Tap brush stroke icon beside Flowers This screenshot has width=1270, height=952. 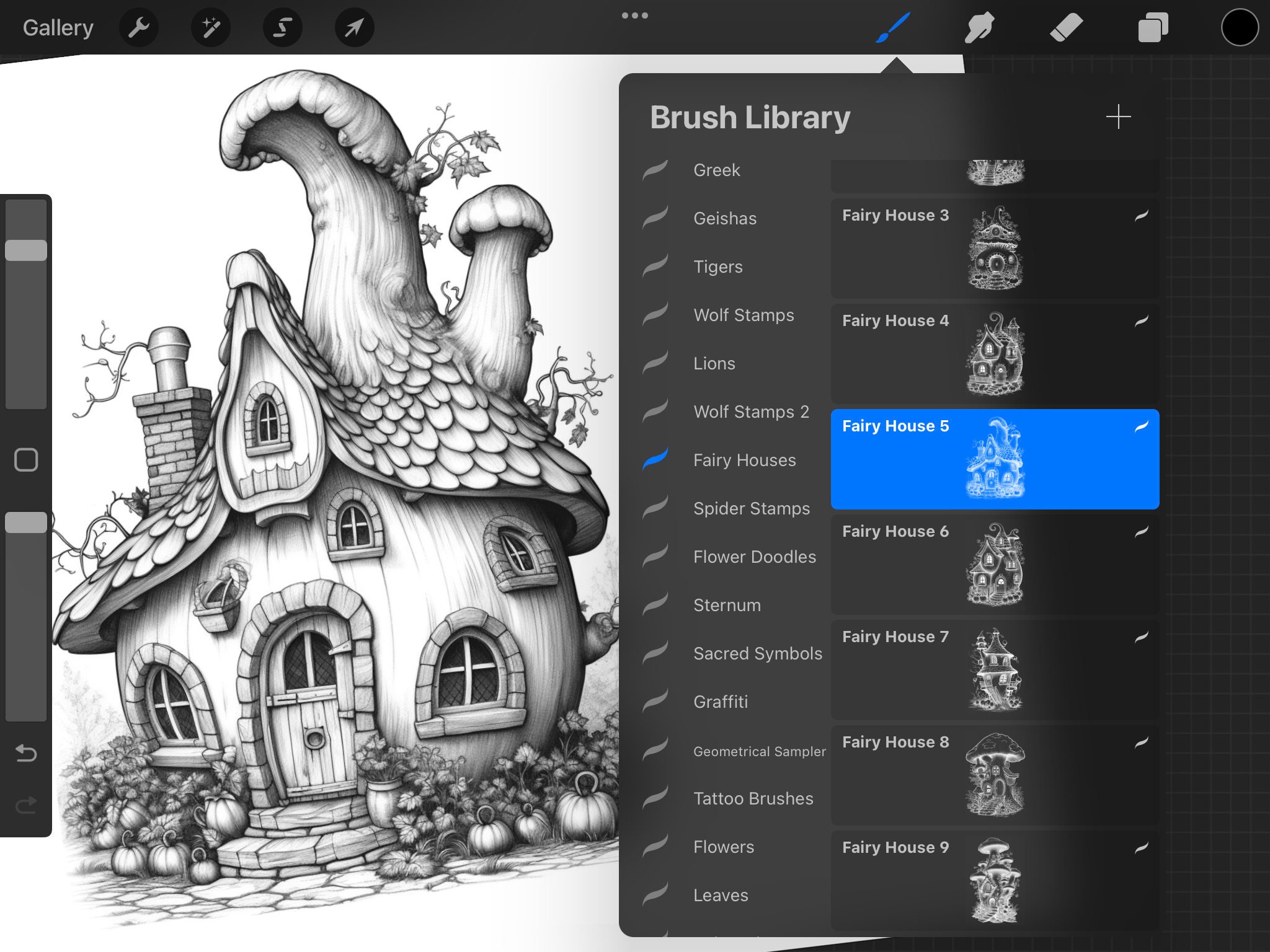pos(655,847)
